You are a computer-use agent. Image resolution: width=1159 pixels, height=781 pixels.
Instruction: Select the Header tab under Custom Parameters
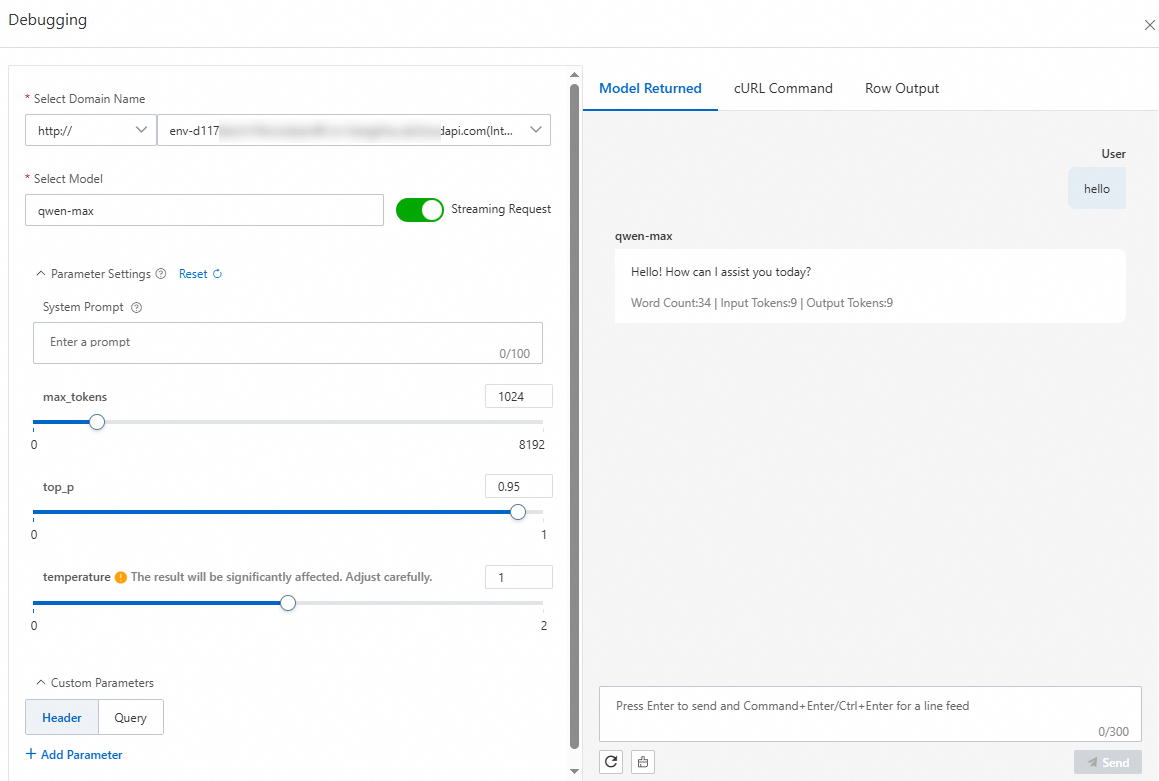(61, 717)
